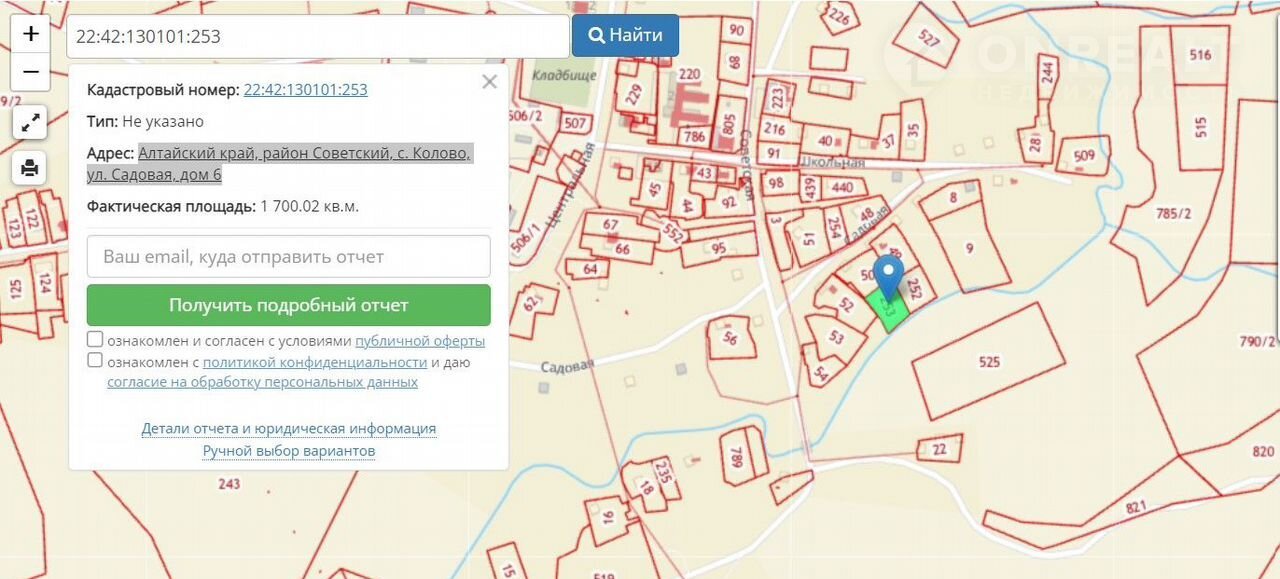This screenshot has width=1280, height=579.
Task: Toggle fullscreen map view
Action: point(31,124)
